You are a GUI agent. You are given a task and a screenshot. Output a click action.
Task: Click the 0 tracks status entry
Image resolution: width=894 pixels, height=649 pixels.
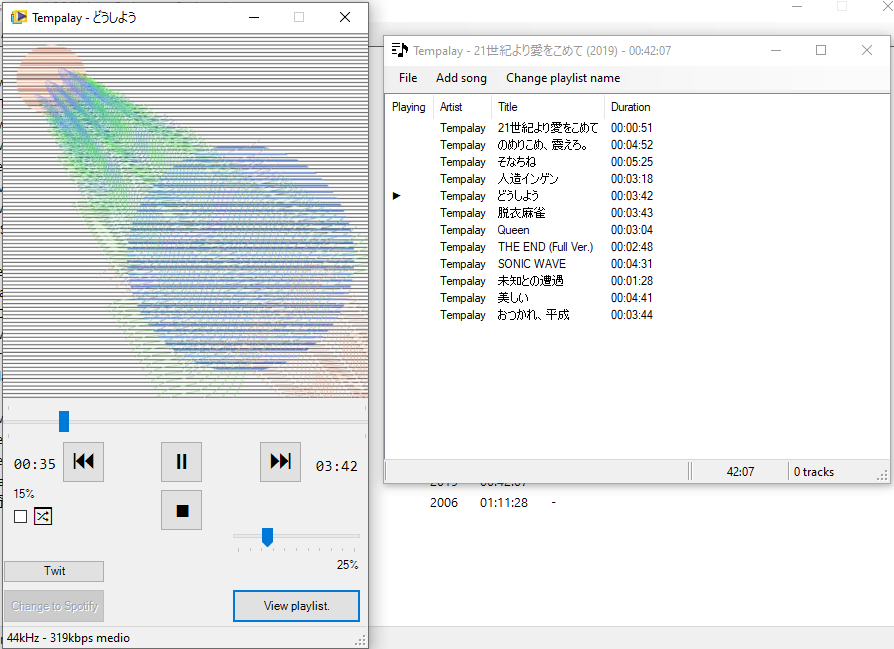pos(814,472)
